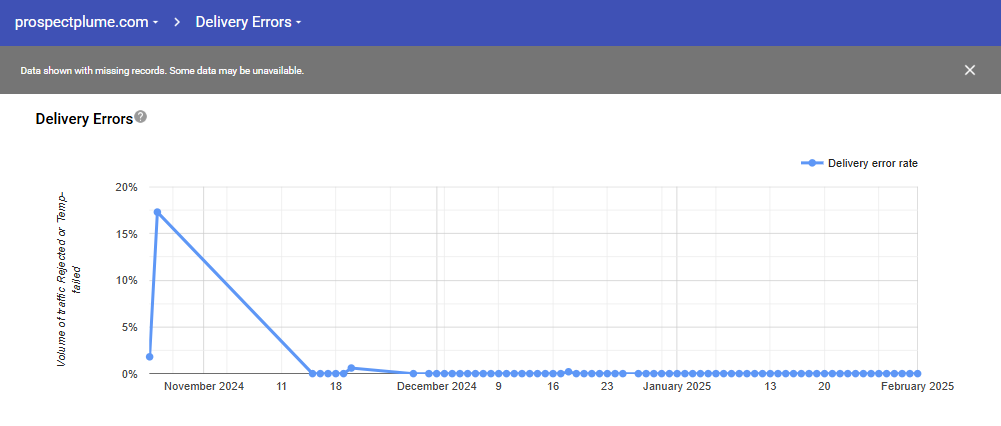
Task: Select the last data point at February 2025
Action: [x=917, y=373]
